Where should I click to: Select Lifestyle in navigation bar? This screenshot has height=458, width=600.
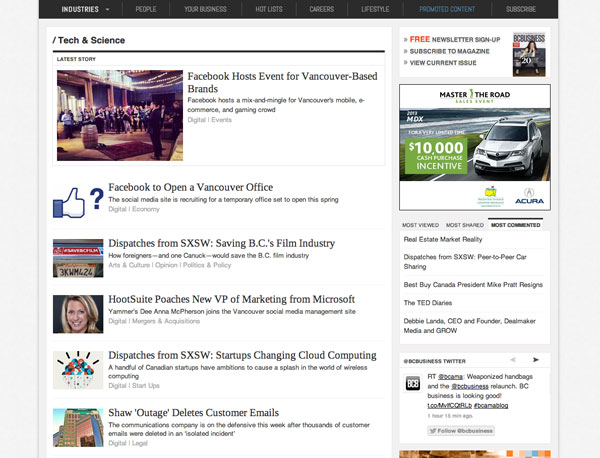tap(375, 9)
